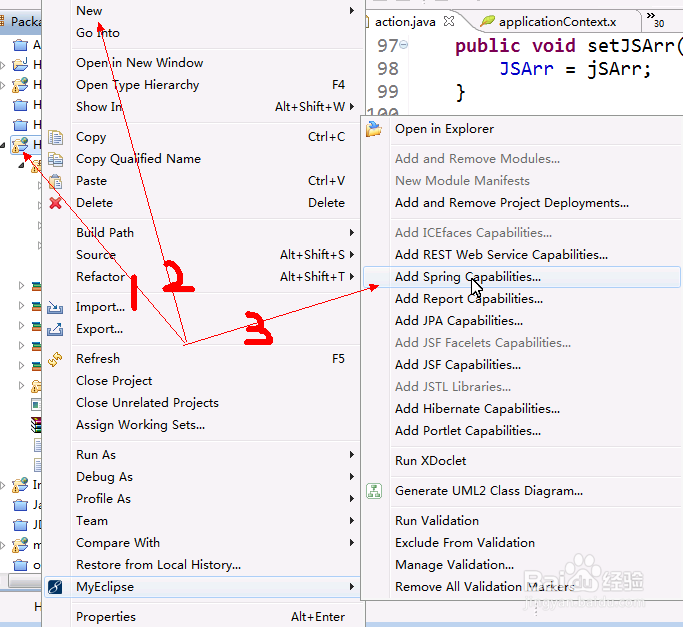This screenshot has height=627, width=683.
Task: Click the Open in Explorer folder icon
Action: point(374,129)
